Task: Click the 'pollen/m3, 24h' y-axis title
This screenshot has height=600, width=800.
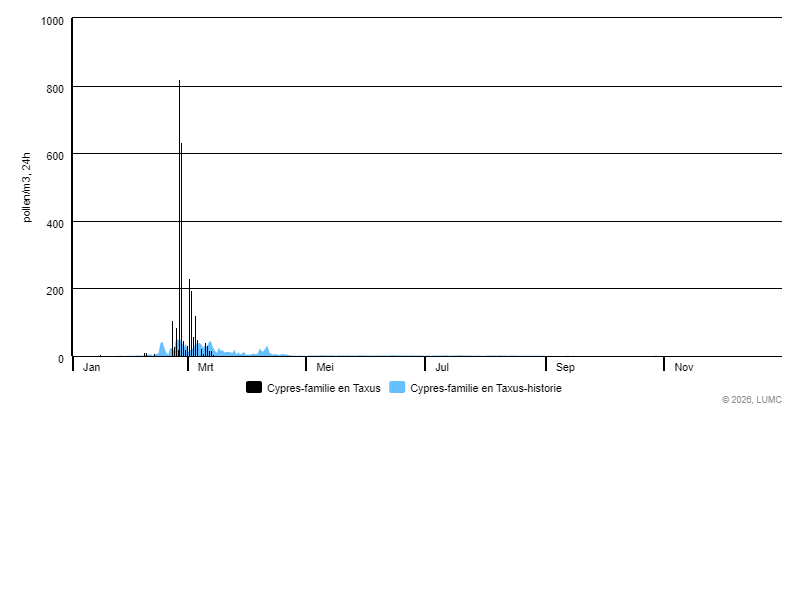Action: click(27, 187)
